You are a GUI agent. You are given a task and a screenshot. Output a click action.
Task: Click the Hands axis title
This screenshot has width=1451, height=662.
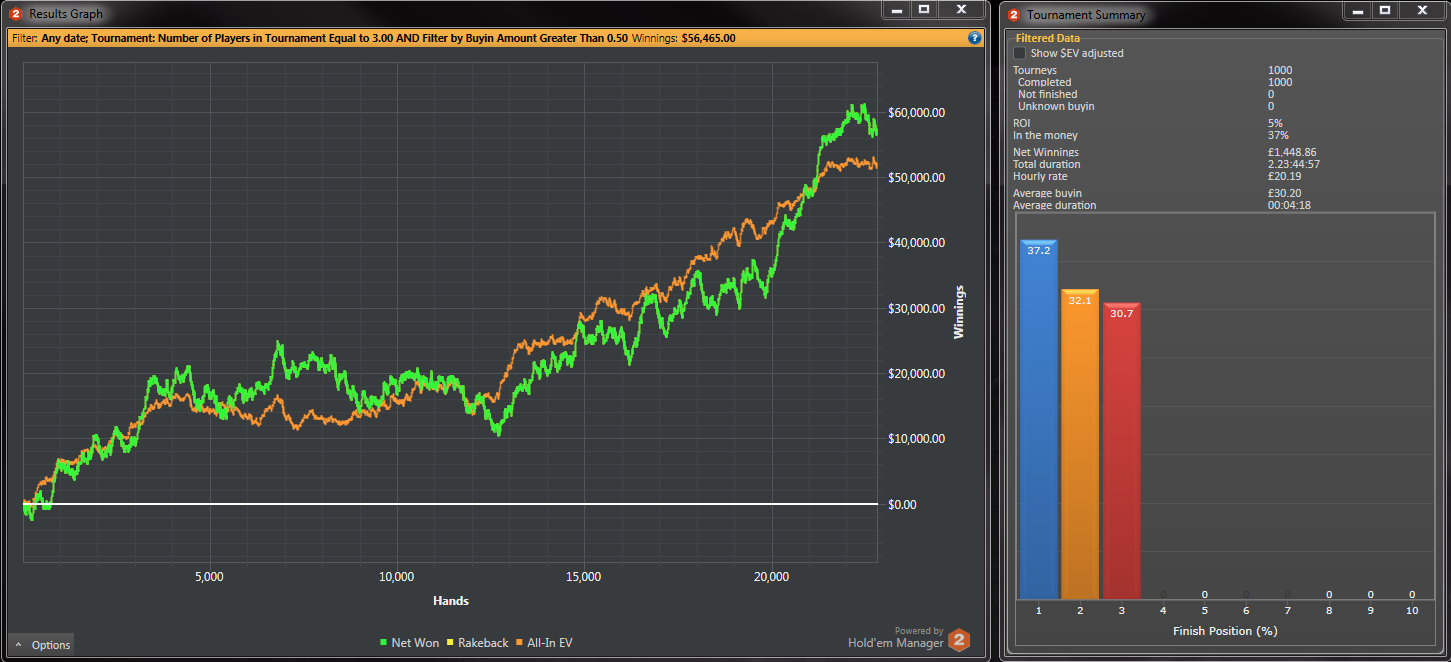[451, 601]
